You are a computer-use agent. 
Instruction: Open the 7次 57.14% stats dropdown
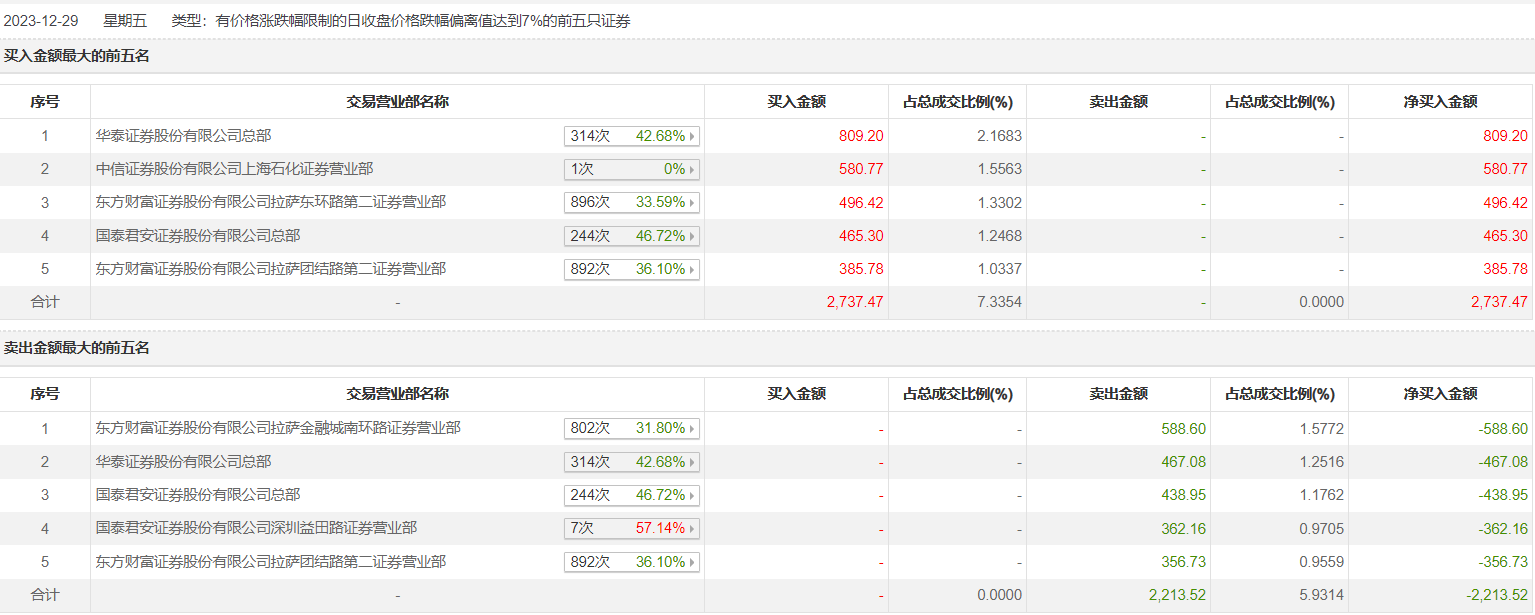631,528
